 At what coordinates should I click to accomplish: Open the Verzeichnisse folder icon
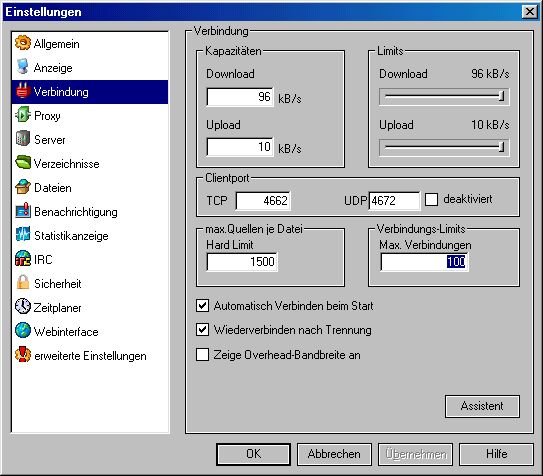(23, 163)
